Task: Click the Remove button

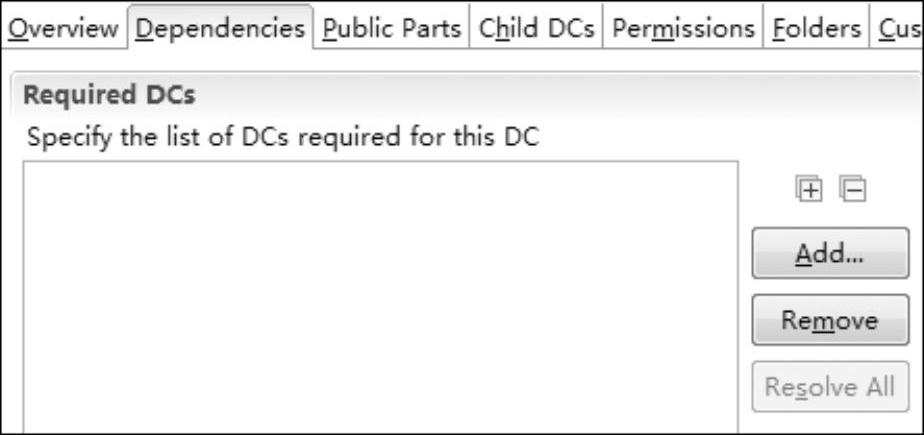Action: (830, 320)
